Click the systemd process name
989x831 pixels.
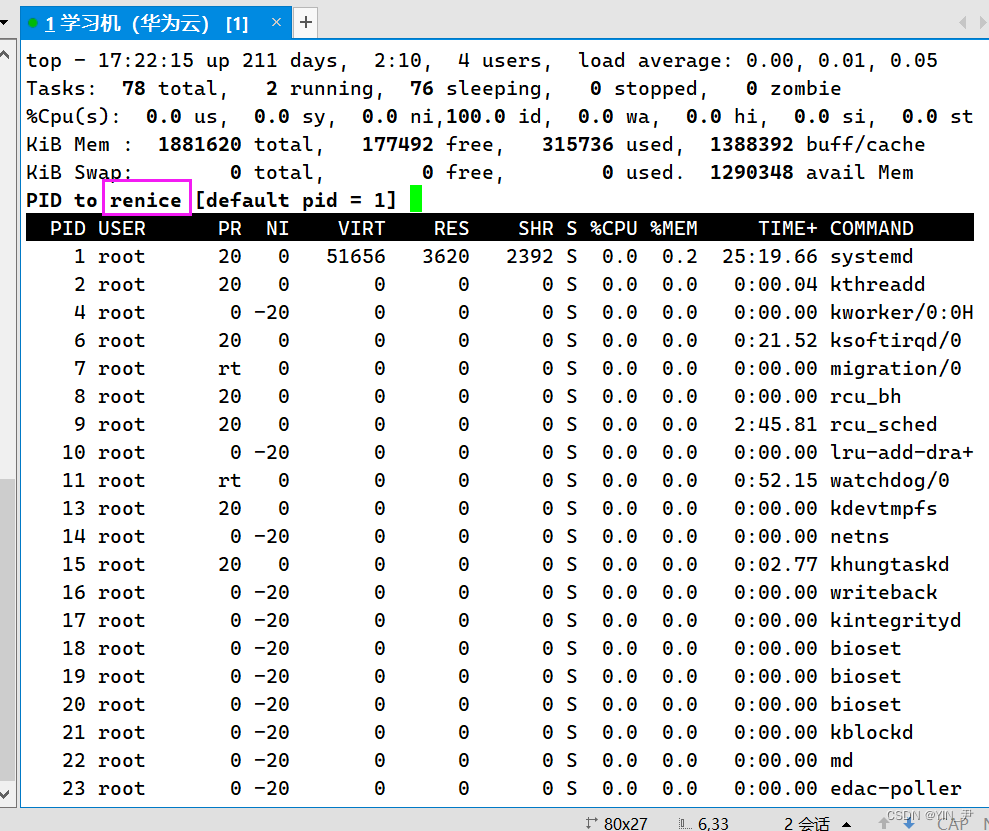(872, 257)
